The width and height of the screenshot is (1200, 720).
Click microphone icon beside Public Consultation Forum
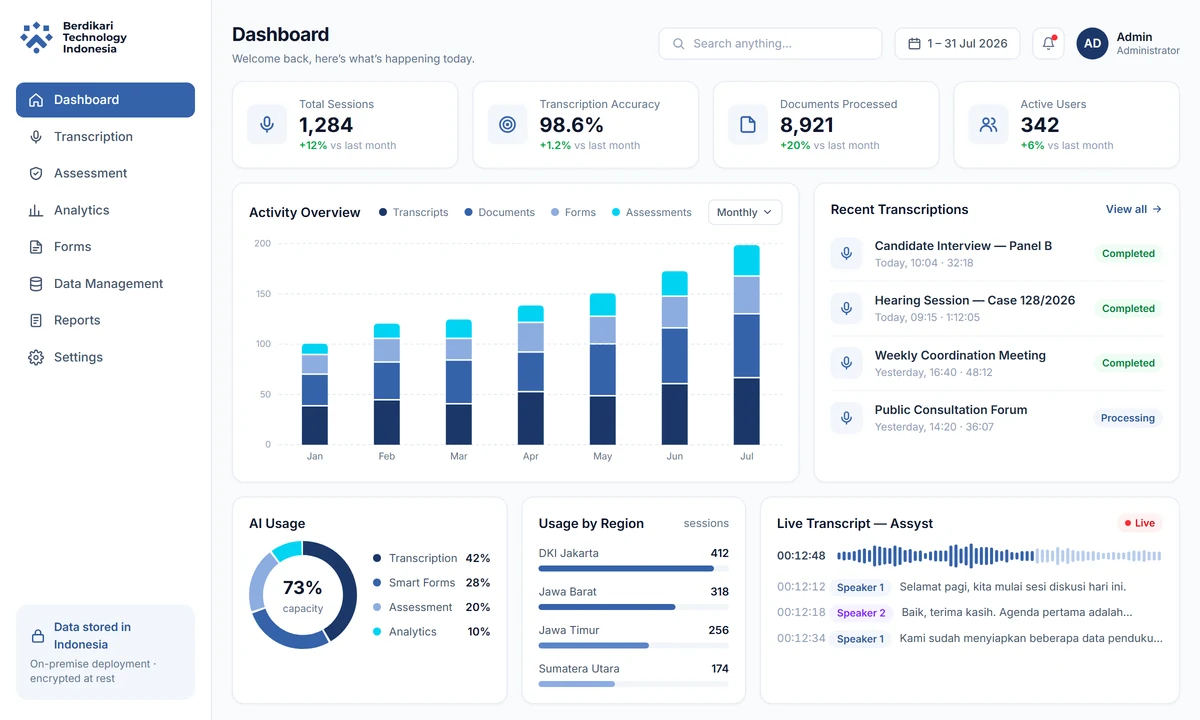[x=846, y=418]
